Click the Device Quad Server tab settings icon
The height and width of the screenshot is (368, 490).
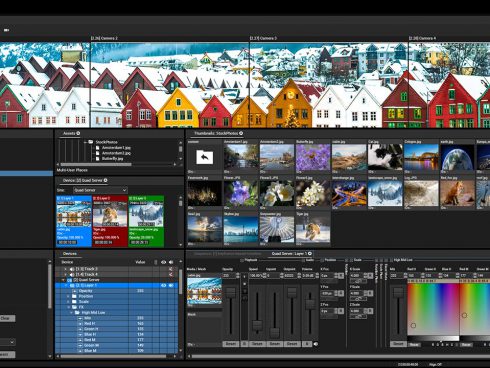105,180
